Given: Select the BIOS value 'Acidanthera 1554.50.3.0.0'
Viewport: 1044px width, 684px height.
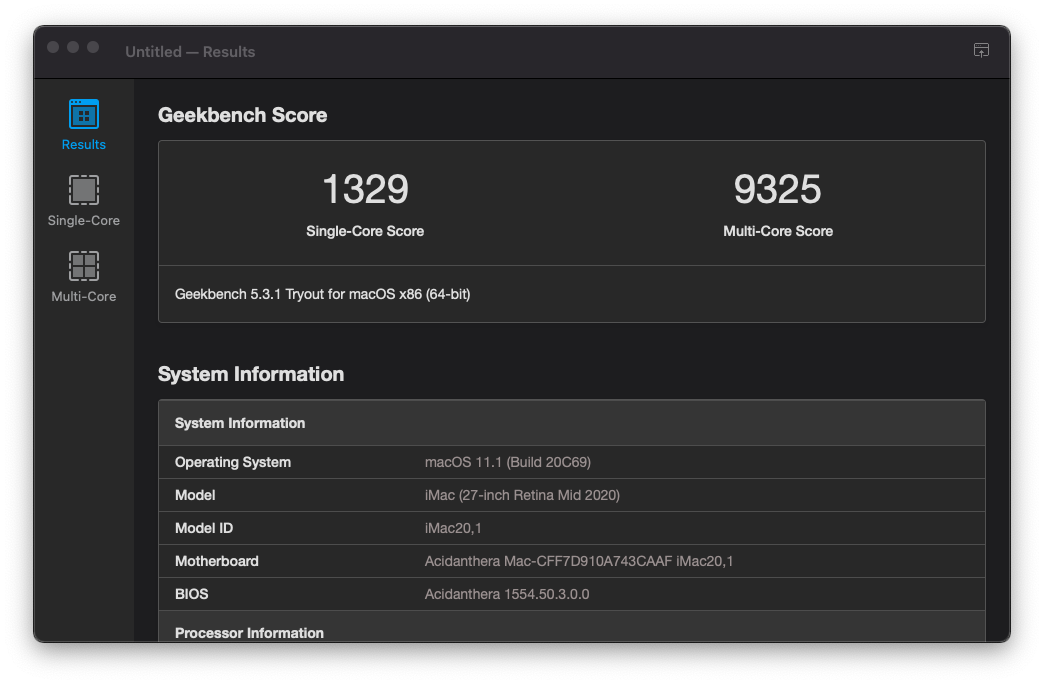Looking at the screenshot, I should (507, 594).
